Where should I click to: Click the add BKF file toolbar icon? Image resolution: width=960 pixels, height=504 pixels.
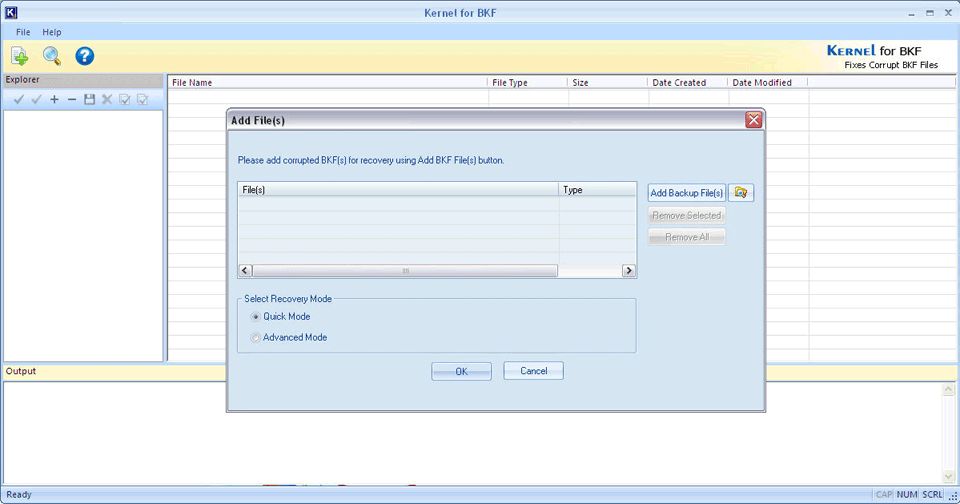tap(20, 57)
